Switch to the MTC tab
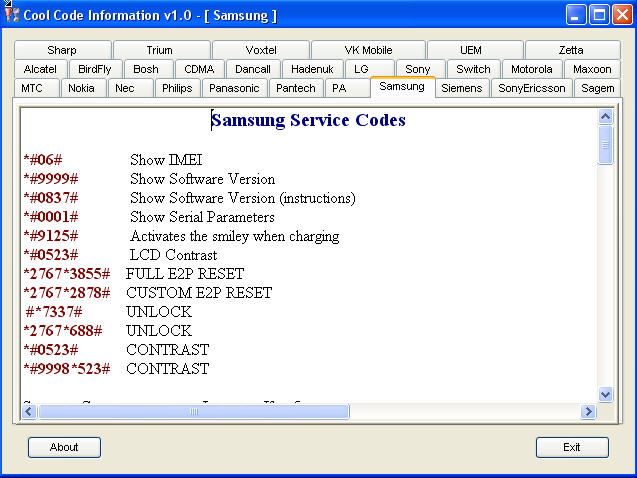637x478 pixels. pos(37,88)
